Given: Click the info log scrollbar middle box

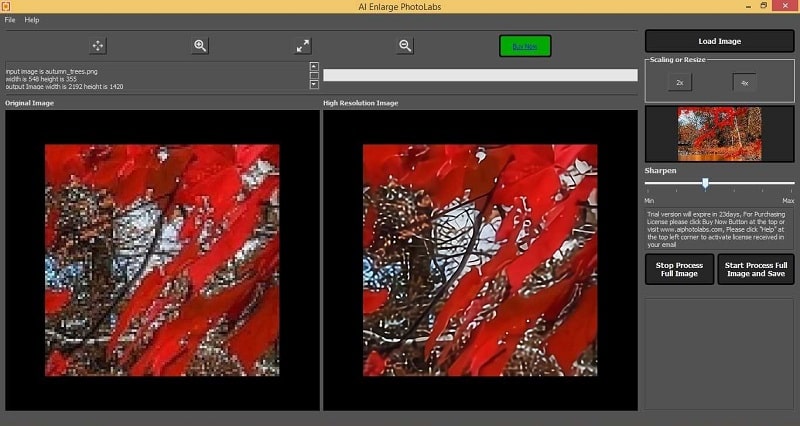Looking at the screenshot, I should 314,76.
